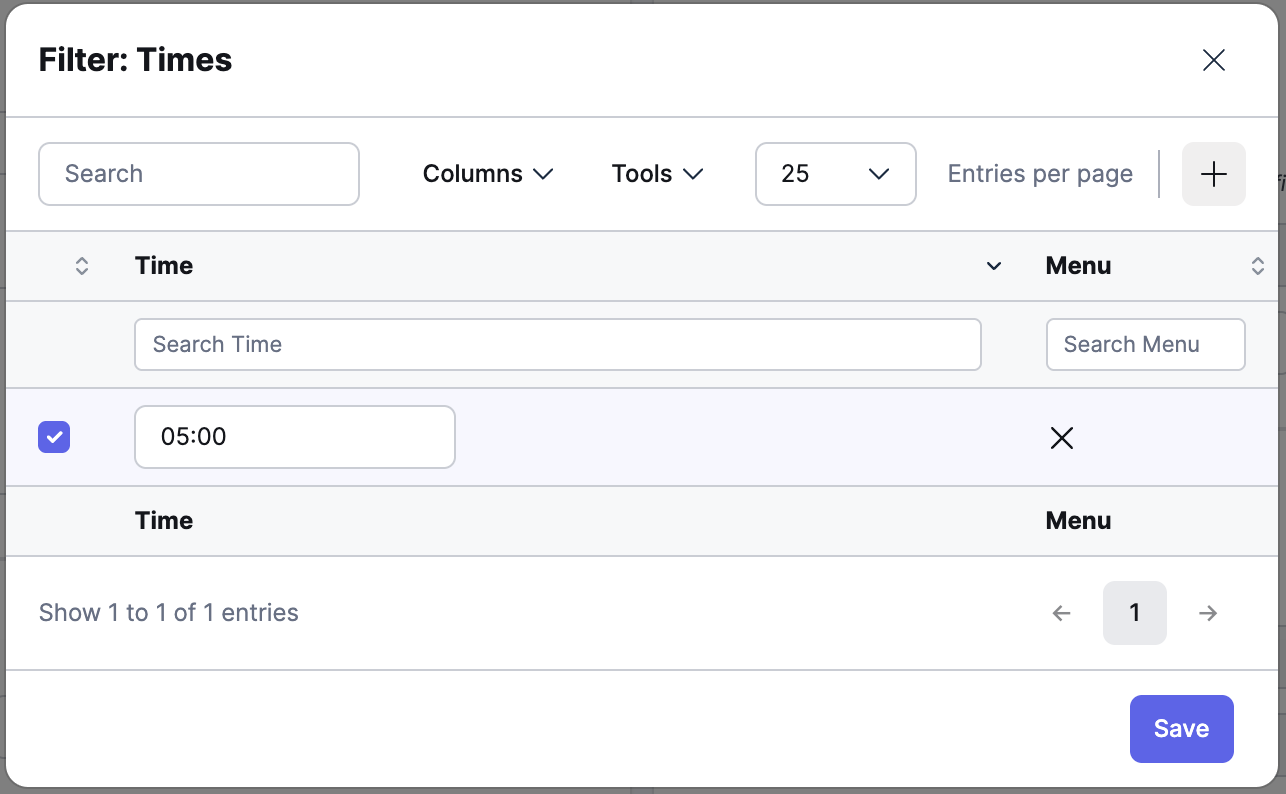Open the Columns dropdown
The height and width of the screenshot is (794, 1286).
pyautogui.click(x=488, y=174)
